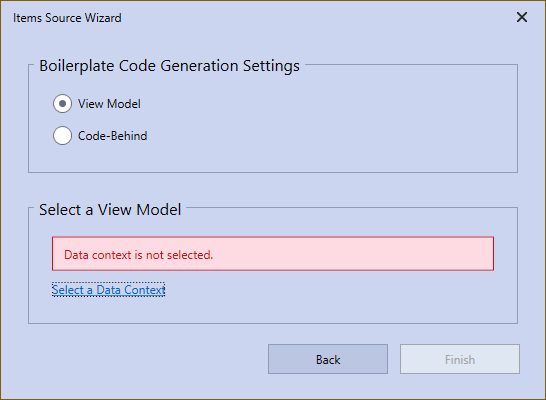Image resolution: width=546 pixels, height=400 pixels.
Task: Click the red error message text
Action: 138,255
